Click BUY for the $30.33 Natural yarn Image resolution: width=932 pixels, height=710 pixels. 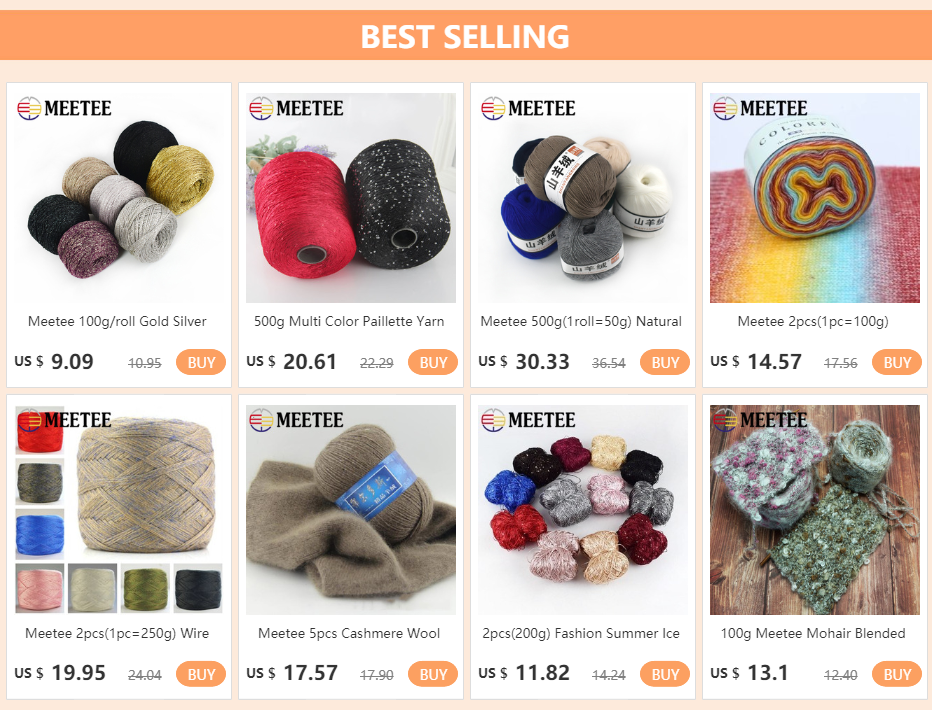tap(665, 362)
